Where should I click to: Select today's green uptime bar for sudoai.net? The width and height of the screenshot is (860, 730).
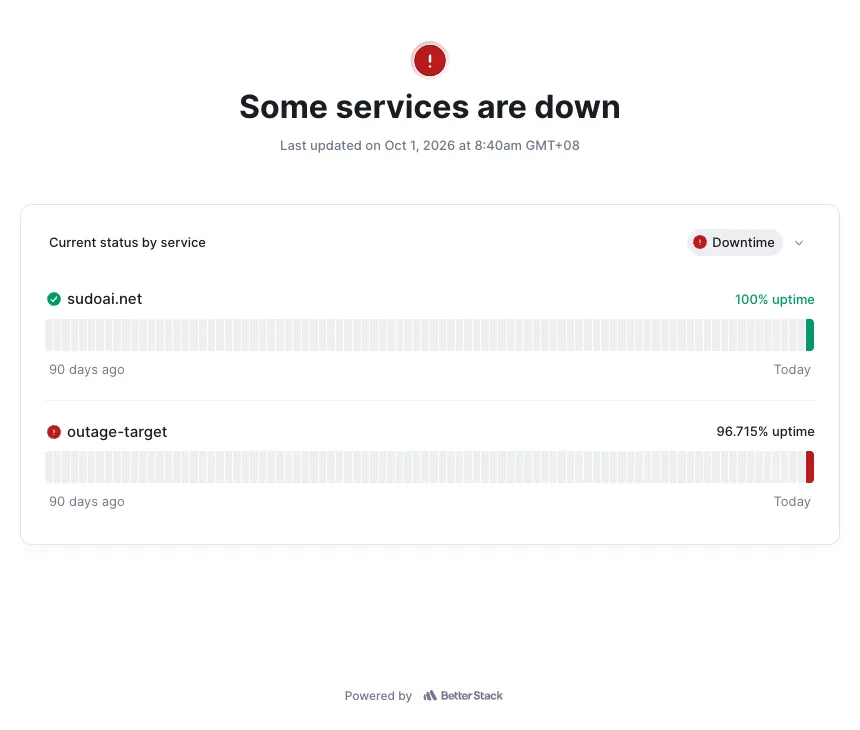(x=810, y=335)
